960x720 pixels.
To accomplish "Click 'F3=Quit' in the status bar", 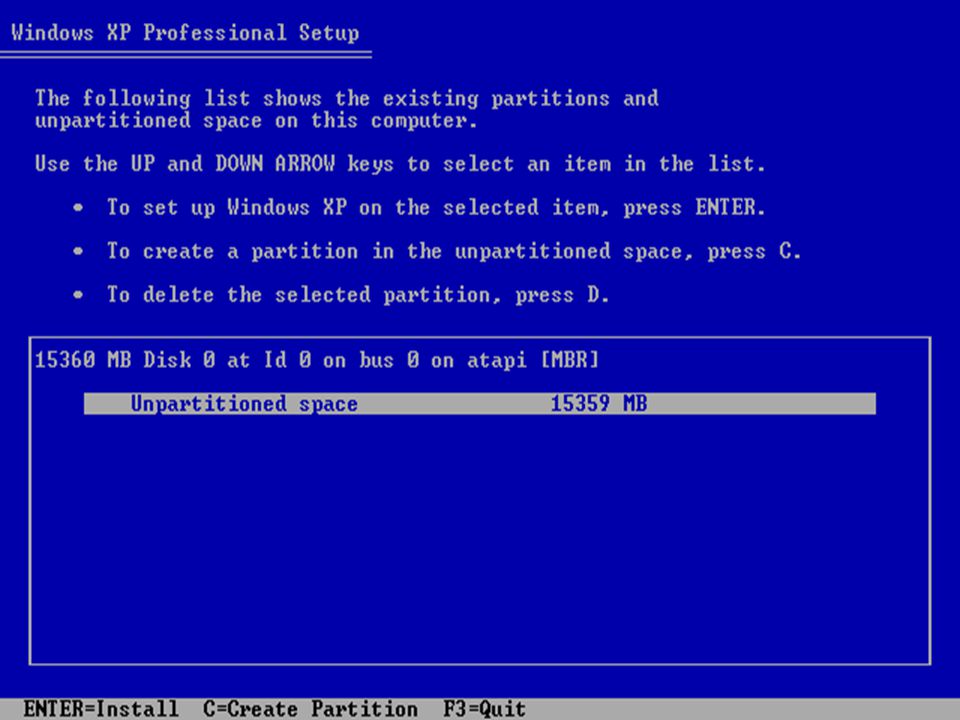I will point(484,709).
